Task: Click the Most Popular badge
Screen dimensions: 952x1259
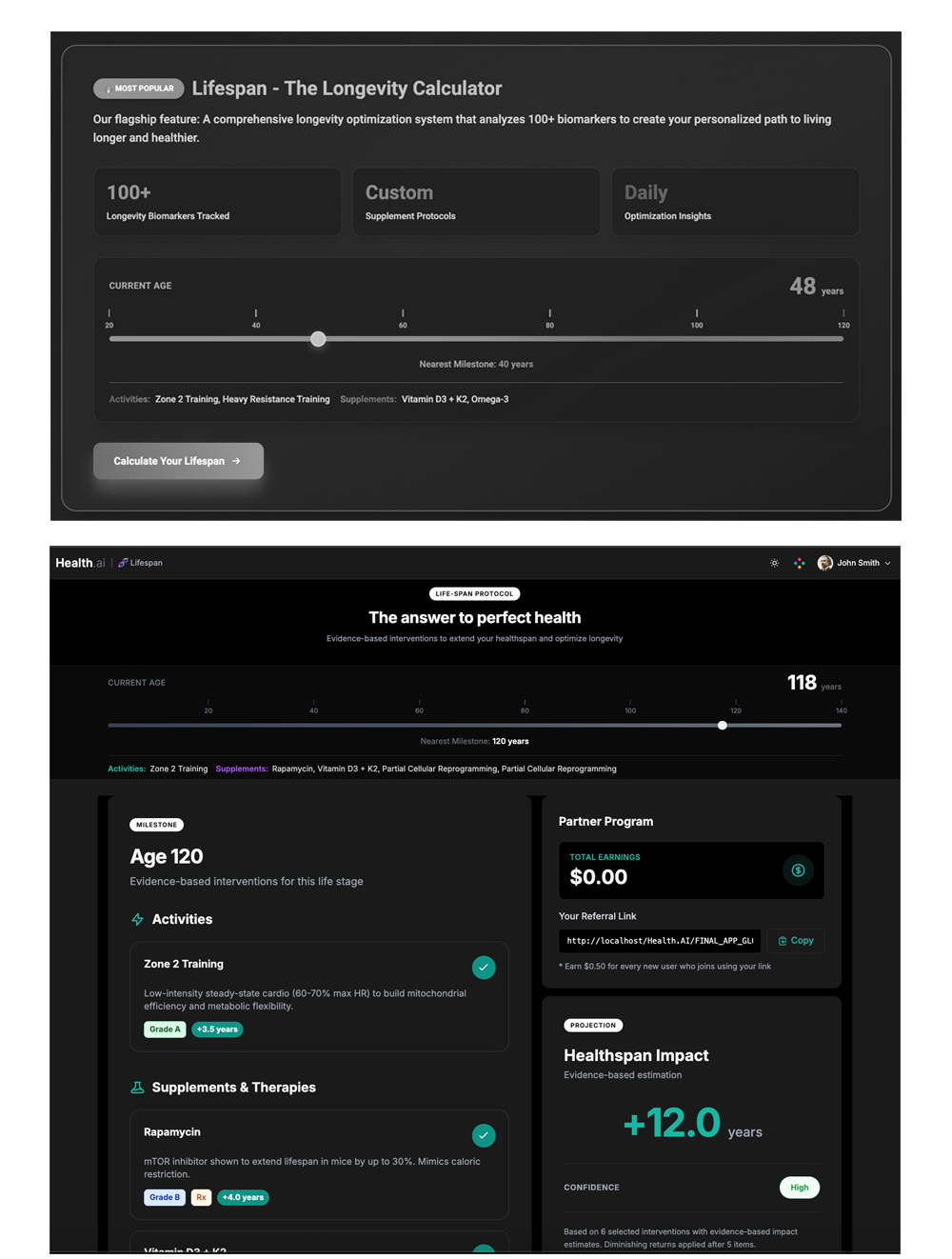Action: point(139,89)
